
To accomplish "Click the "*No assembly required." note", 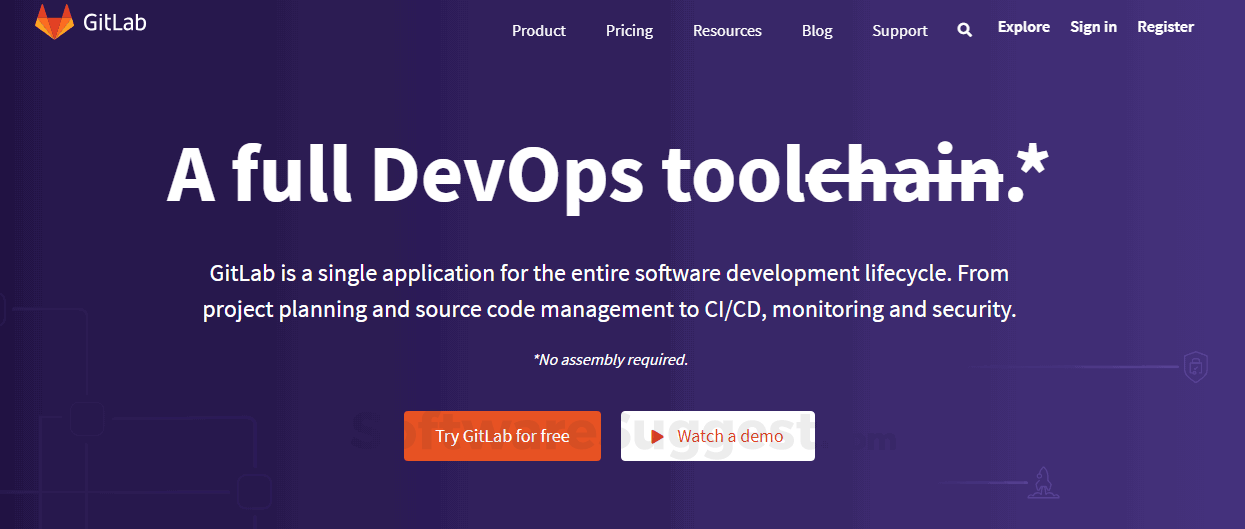I will point(610,359).
